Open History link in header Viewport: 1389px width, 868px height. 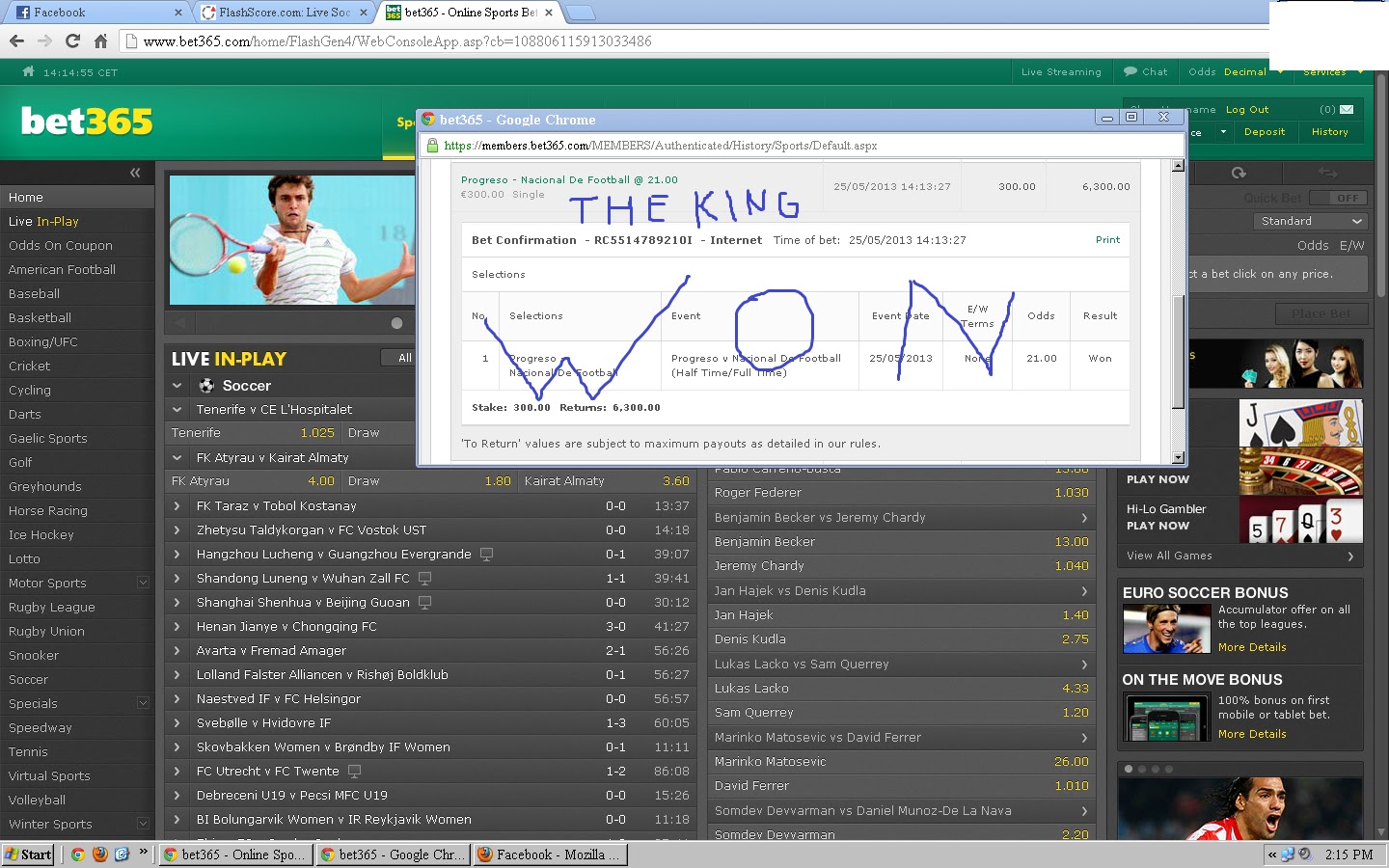pos(1330,131)
